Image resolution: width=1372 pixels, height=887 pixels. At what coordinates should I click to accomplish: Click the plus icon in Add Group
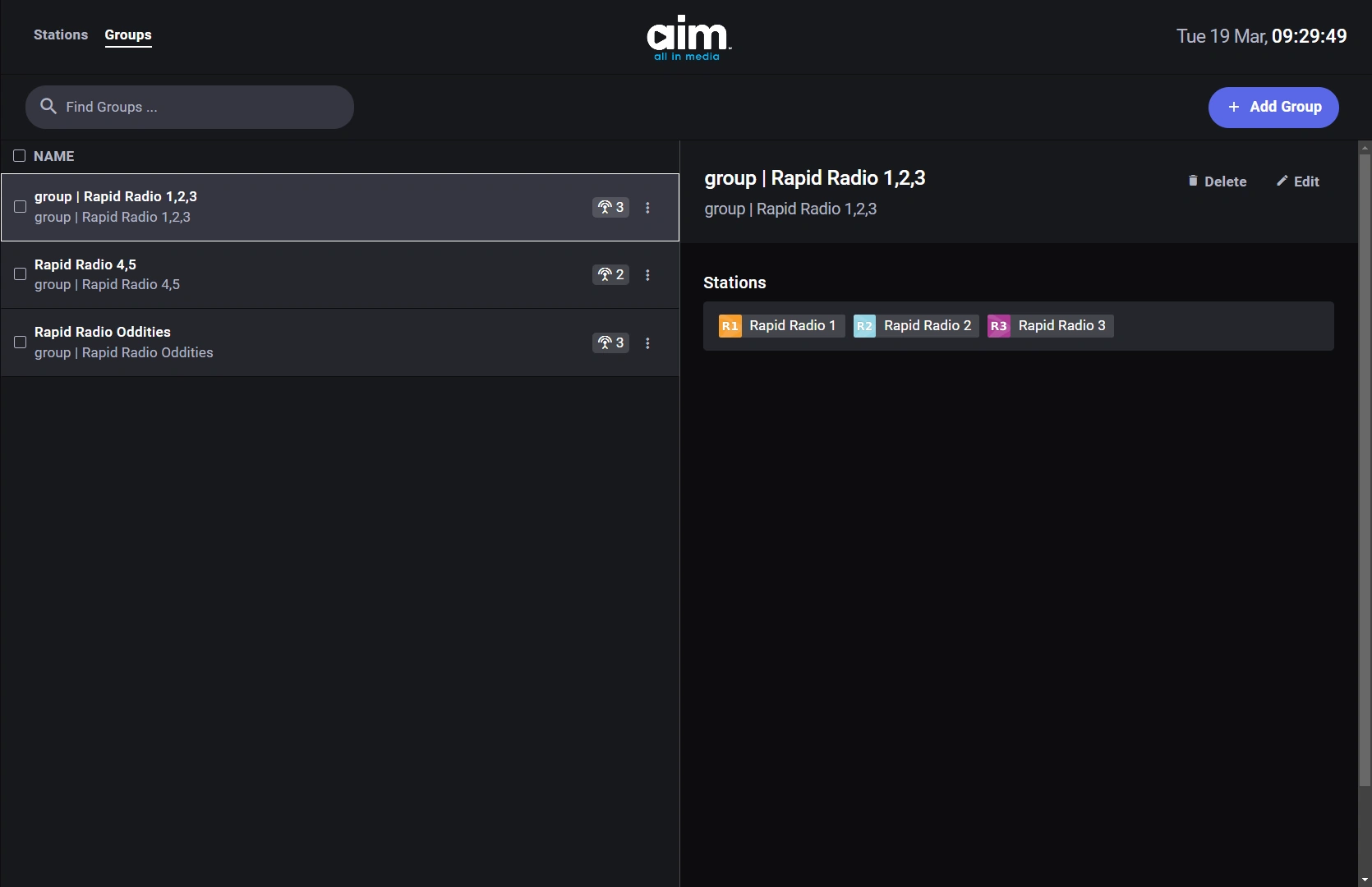(1233, 107)
